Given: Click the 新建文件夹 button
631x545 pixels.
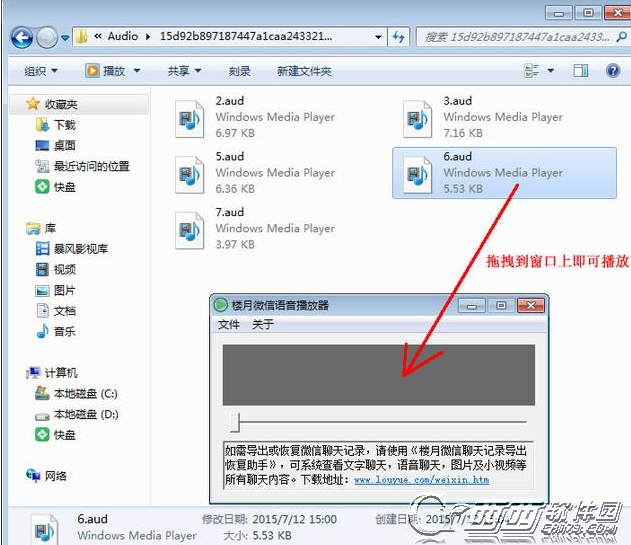Looking at the screenshot, I should (x=304, y=71).
